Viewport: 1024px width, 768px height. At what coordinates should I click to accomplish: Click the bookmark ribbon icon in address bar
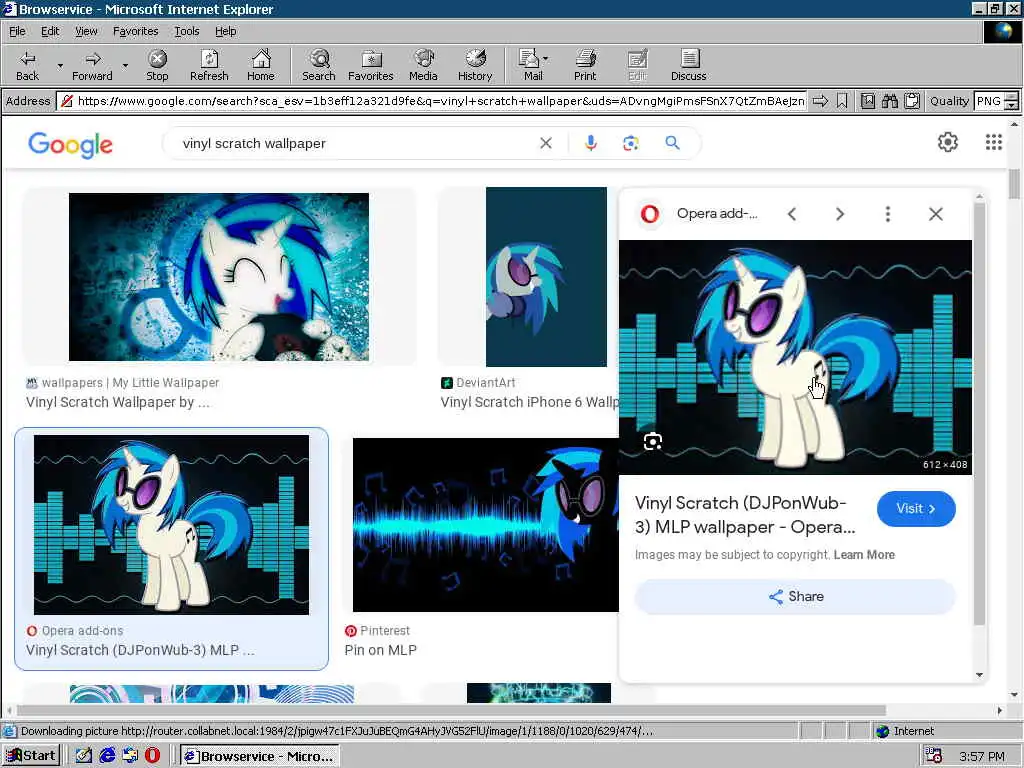[x=842, y=101]
